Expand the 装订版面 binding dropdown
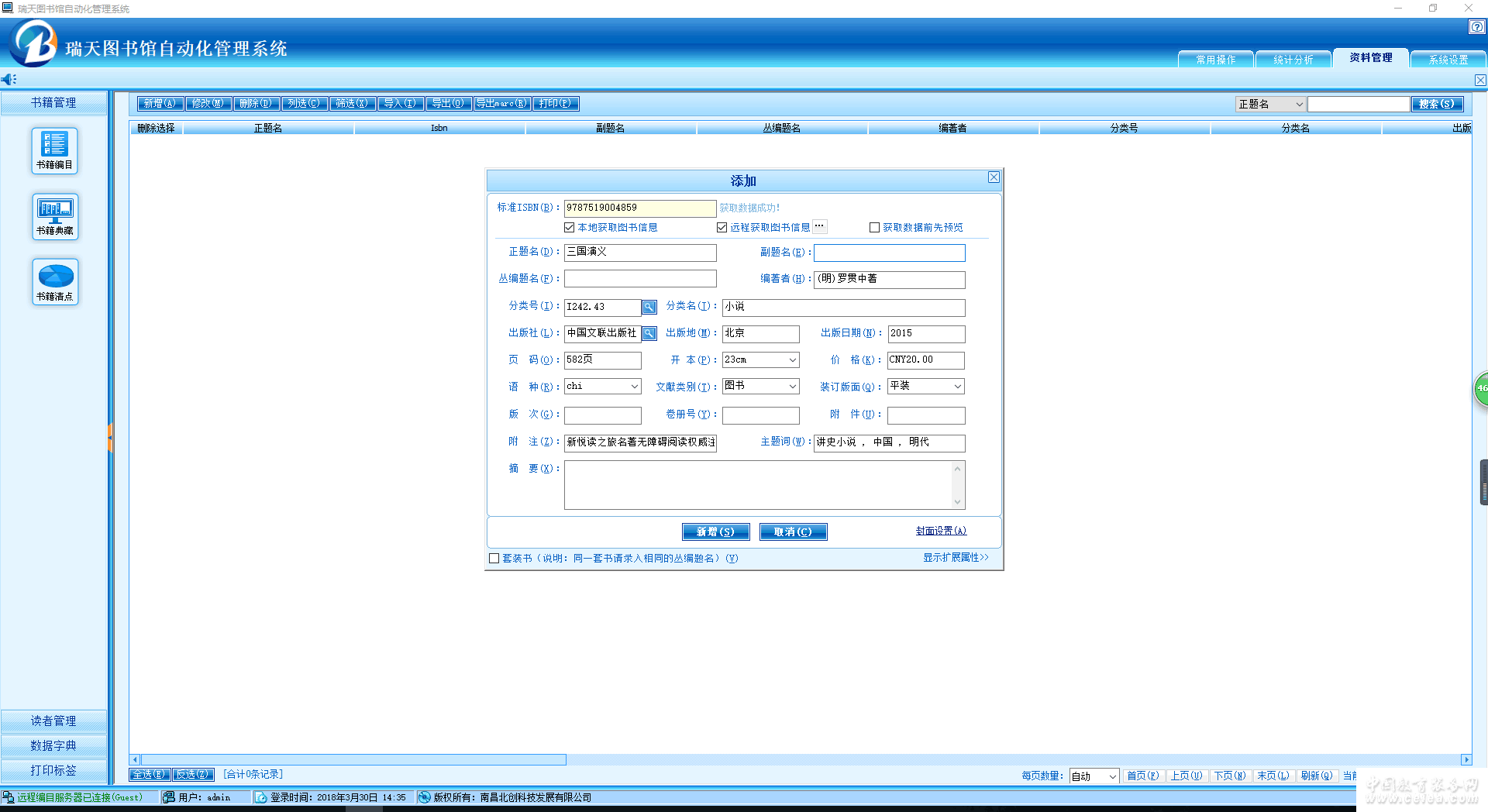Screen dimensions: 1488x812 [x=957, y=387]
